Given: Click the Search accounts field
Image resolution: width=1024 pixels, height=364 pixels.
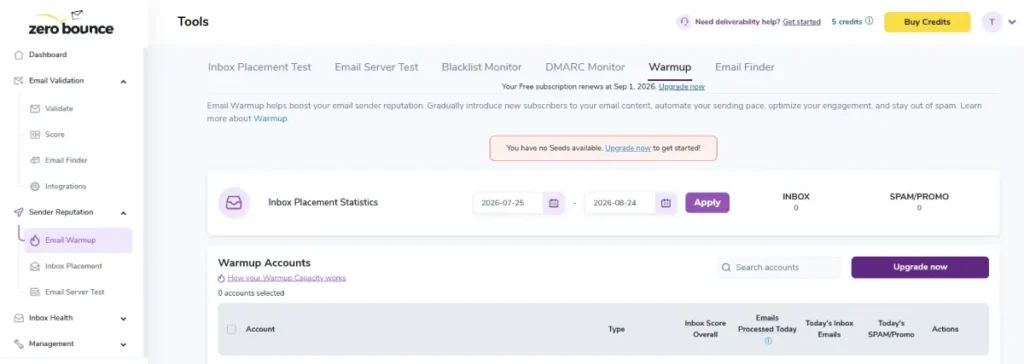Looking at the screenshot, I should pos(779,267).
